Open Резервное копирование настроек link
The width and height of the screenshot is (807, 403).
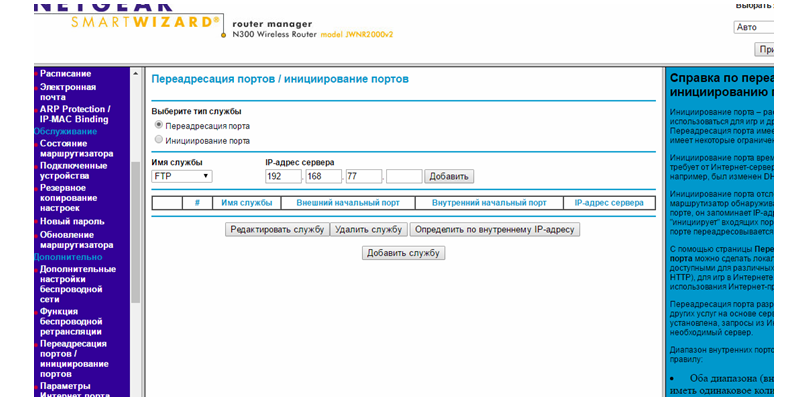pyautogui.click(x=68, y=198)
